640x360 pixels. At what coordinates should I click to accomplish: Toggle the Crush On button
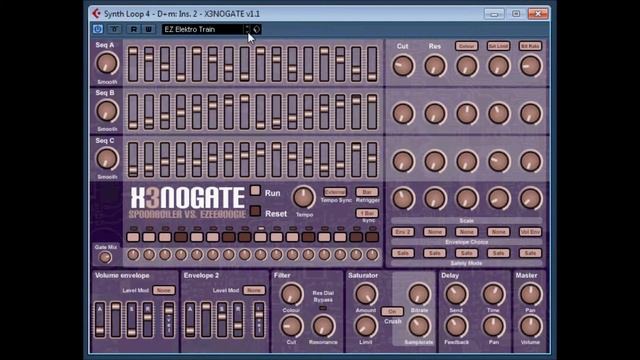click(392, 311)
